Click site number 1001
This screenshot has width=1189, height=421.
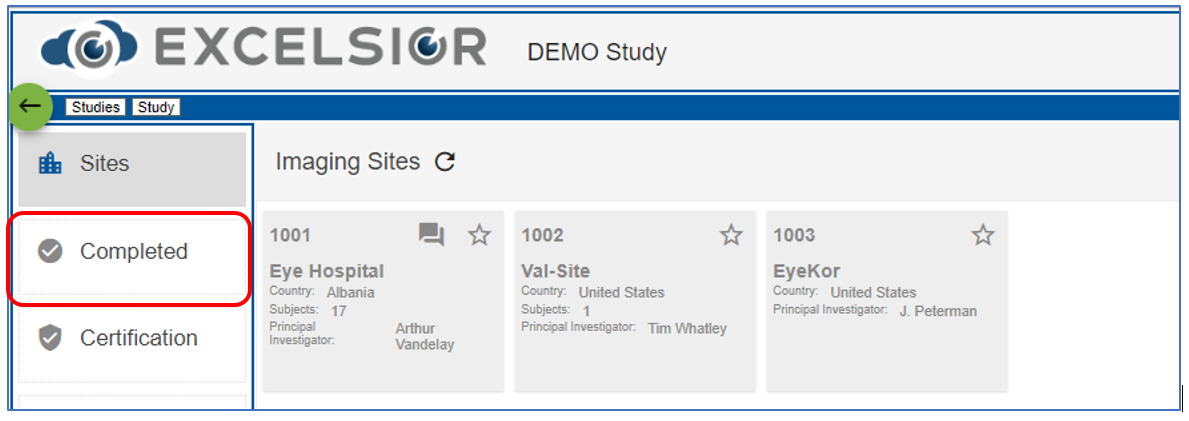coord(290,235)
